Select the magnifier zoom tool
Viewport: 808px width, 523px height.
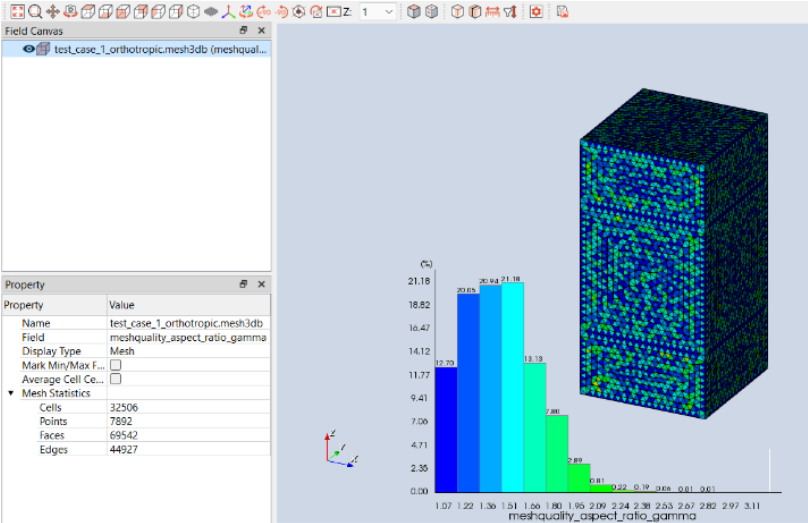tap(35, 12)
